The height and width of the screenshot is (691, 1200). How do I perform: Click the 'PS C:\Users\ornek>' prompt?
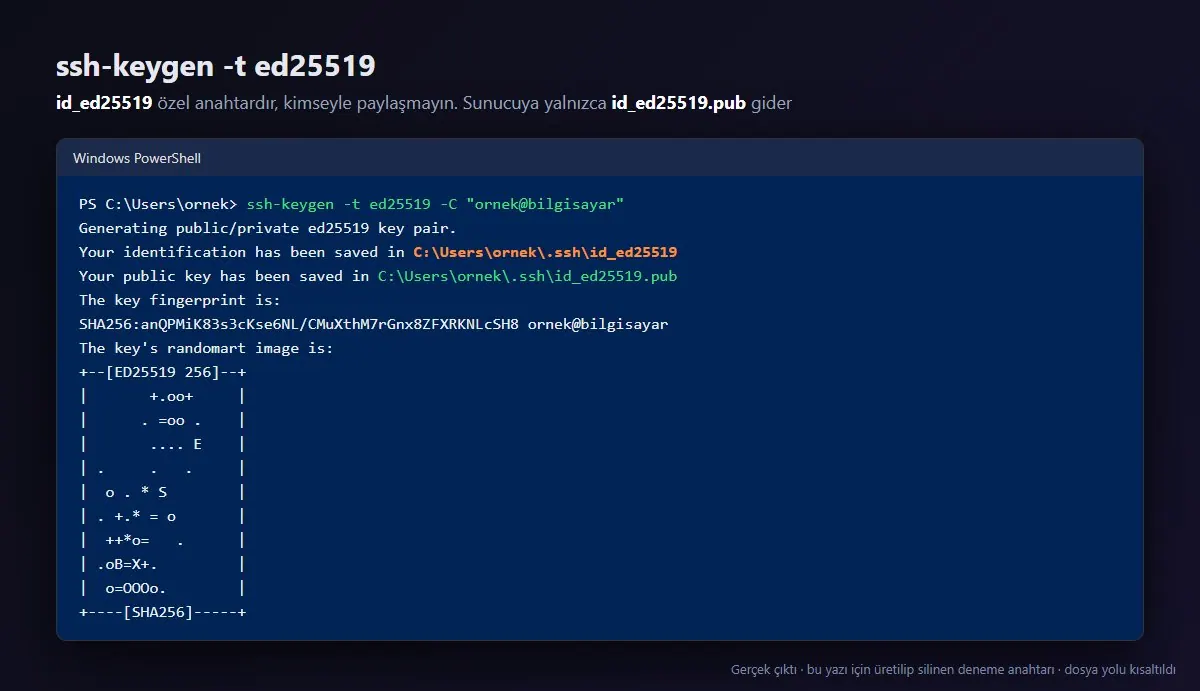click(158, 204)
